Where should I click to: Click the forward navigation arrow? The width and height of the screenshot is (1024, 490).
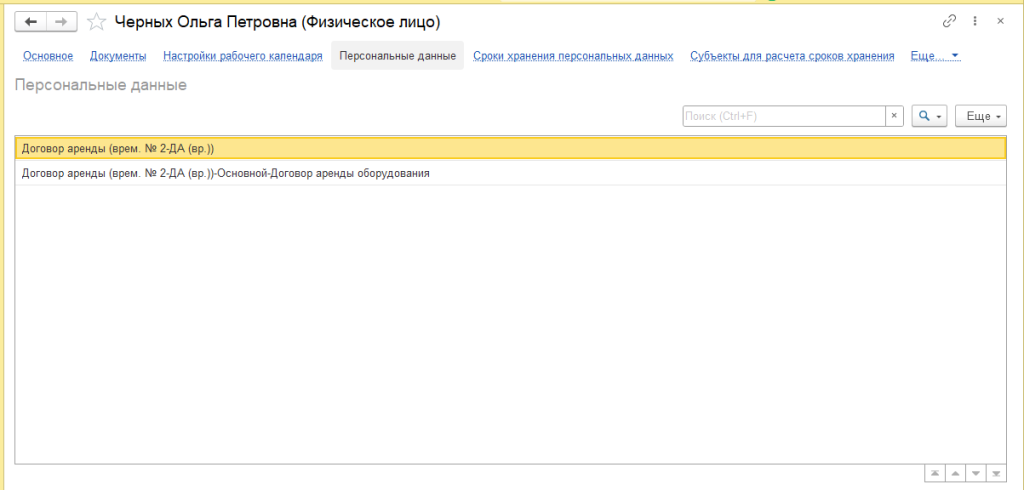tap(62, 21)
